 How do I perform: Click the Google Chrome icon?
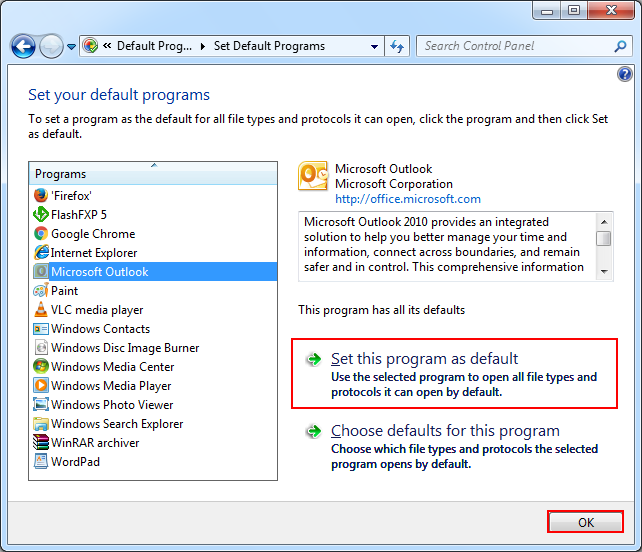[41, 233]
